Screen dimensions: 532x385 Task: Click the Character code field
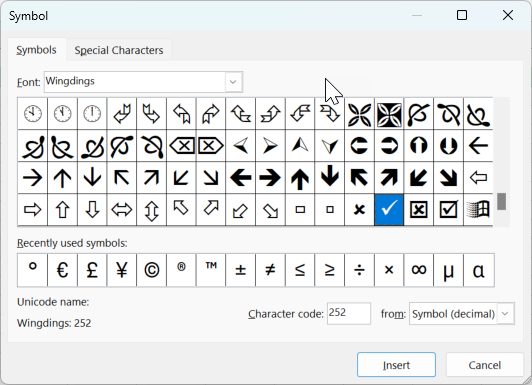[348, 313]
